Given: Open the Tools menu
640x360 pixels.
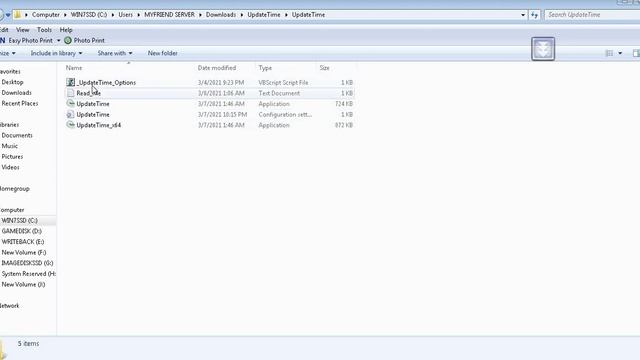Looking at the screenshot, I should pyautogui.click(x=44, y=30).
